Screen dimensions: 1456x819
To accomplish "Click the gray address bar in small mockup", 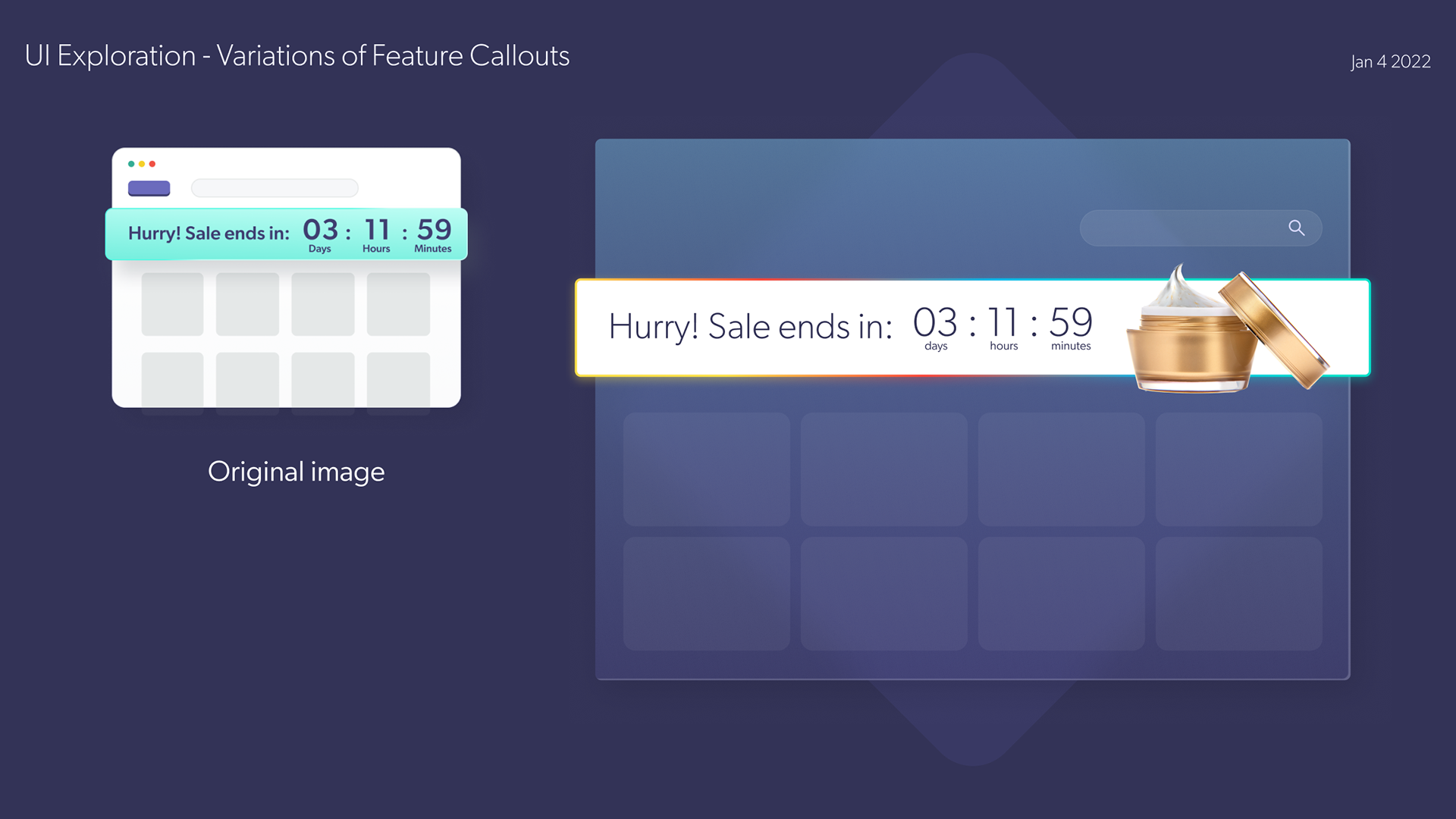I will pyautogui.click(x=275, y=188).
